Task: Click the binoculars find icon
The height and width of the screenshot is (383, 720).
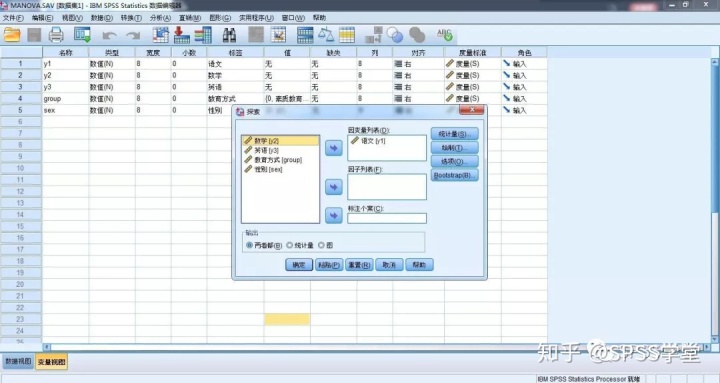Action: pyautogui.click(x=229, y=35)
